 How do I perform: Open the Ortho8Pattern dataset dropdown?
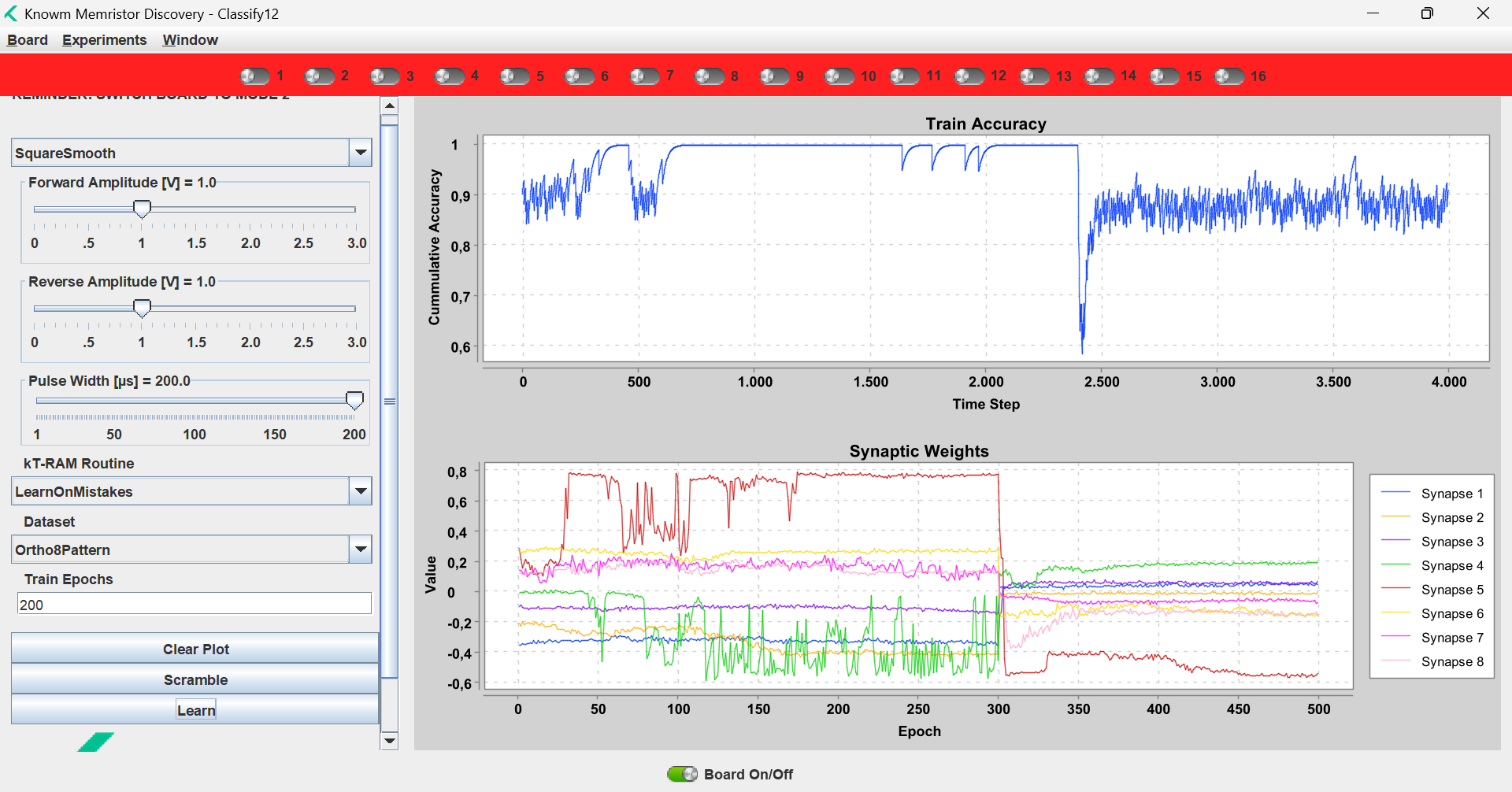click(x=361, y=550)
